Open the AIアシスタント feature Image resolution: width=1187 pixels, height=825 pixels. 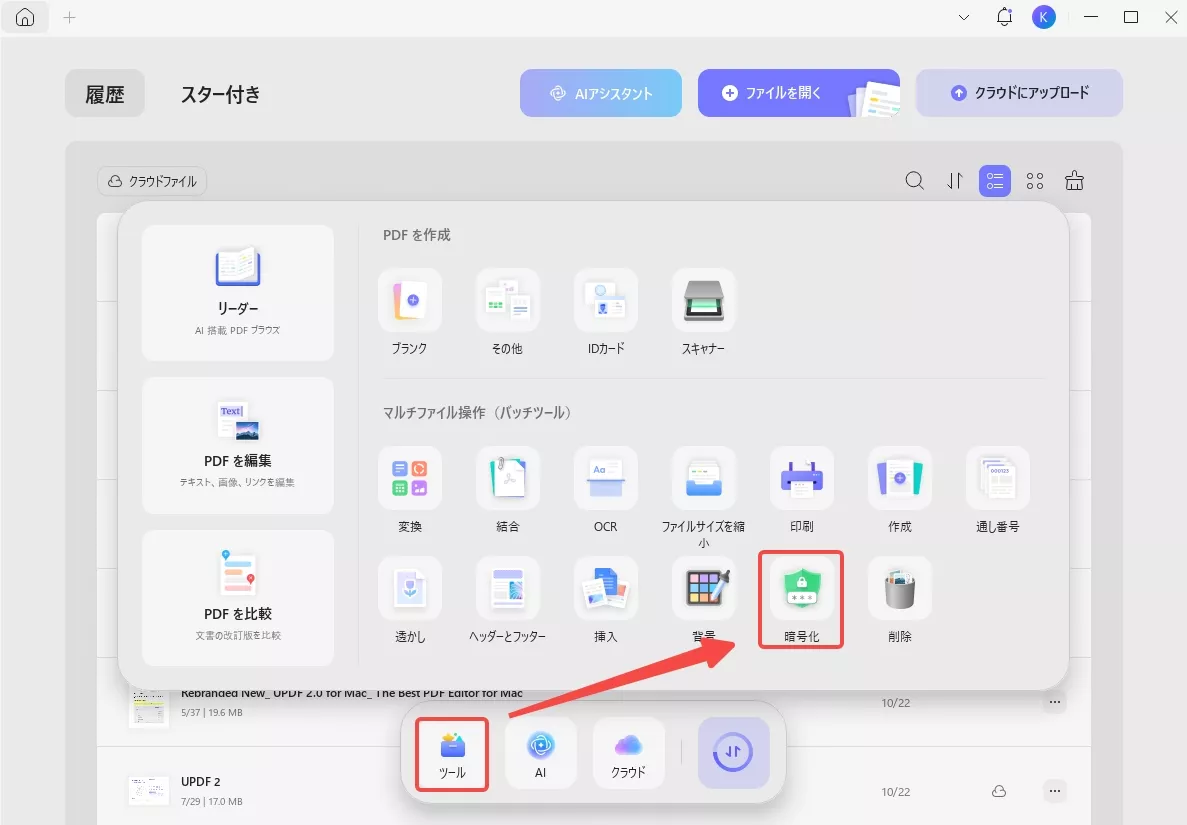[600, 92]
